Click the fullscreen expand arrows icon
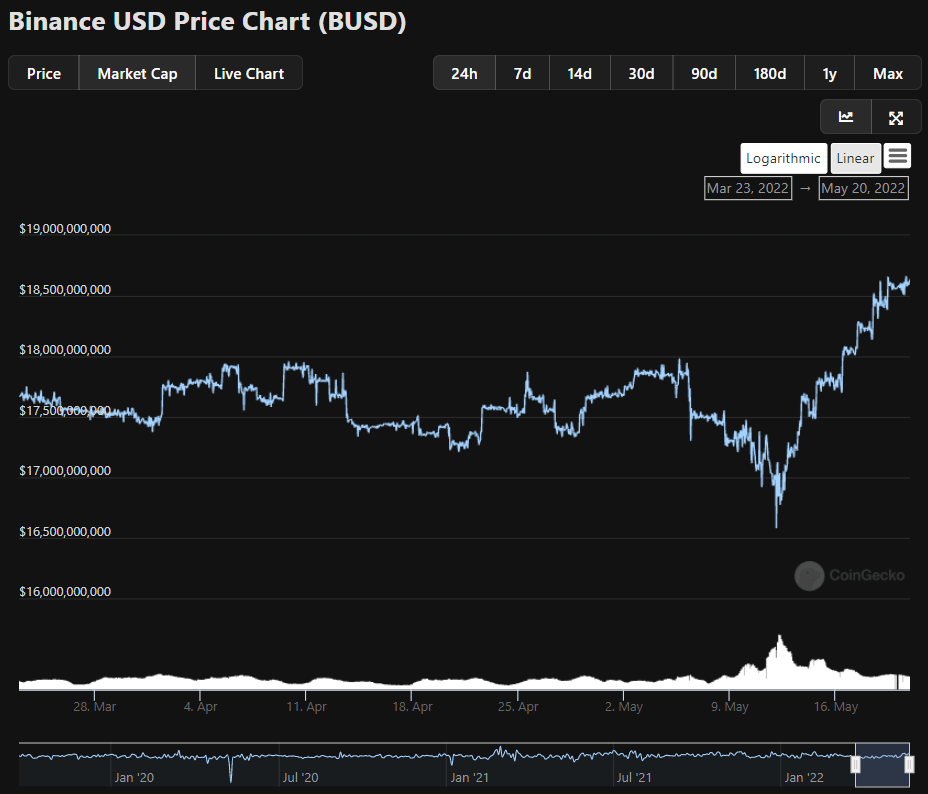This screenshot has width=928, height=794. click(896, 117)
